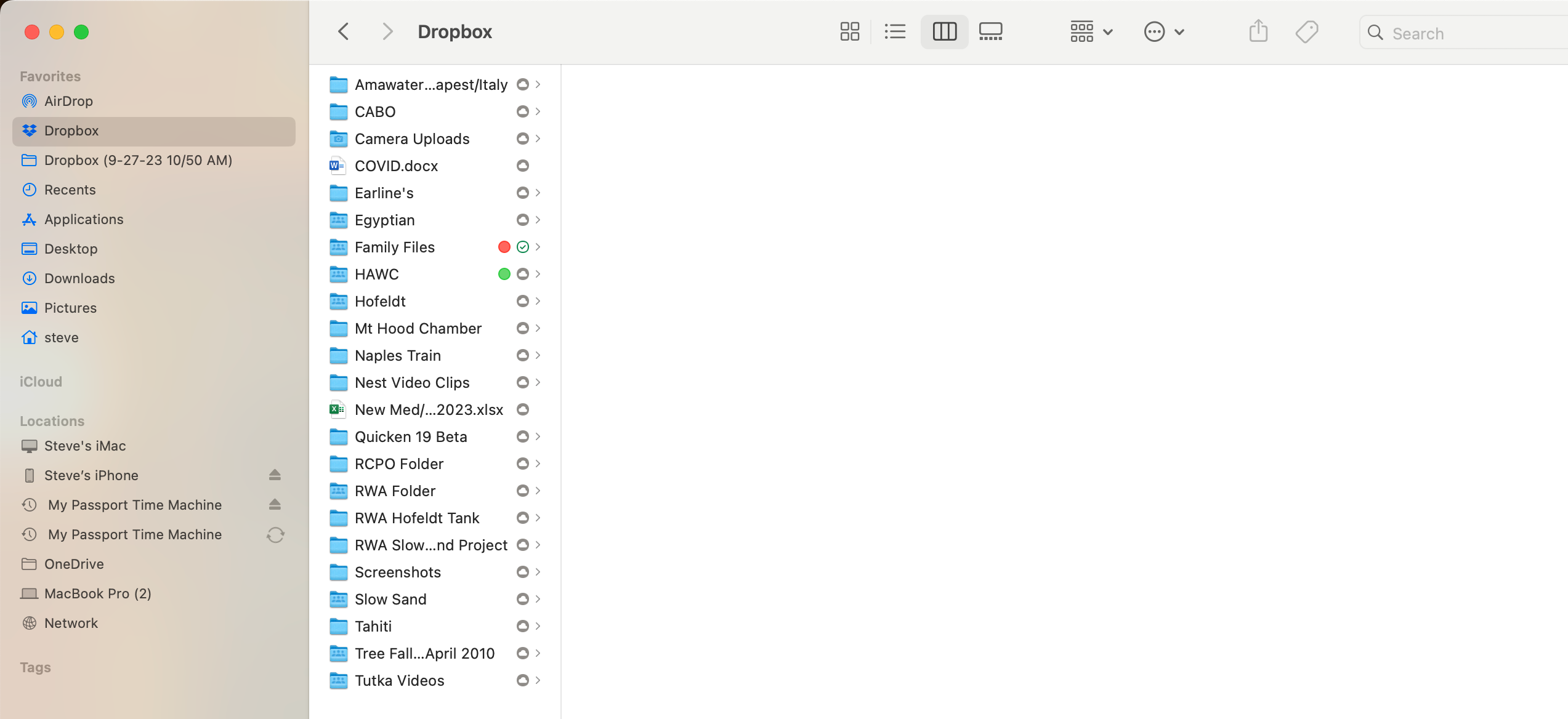The width and height of the screenshot is (1568, 719).
Task: Expand the HAWC folder chevron
Action: [538, 274]
